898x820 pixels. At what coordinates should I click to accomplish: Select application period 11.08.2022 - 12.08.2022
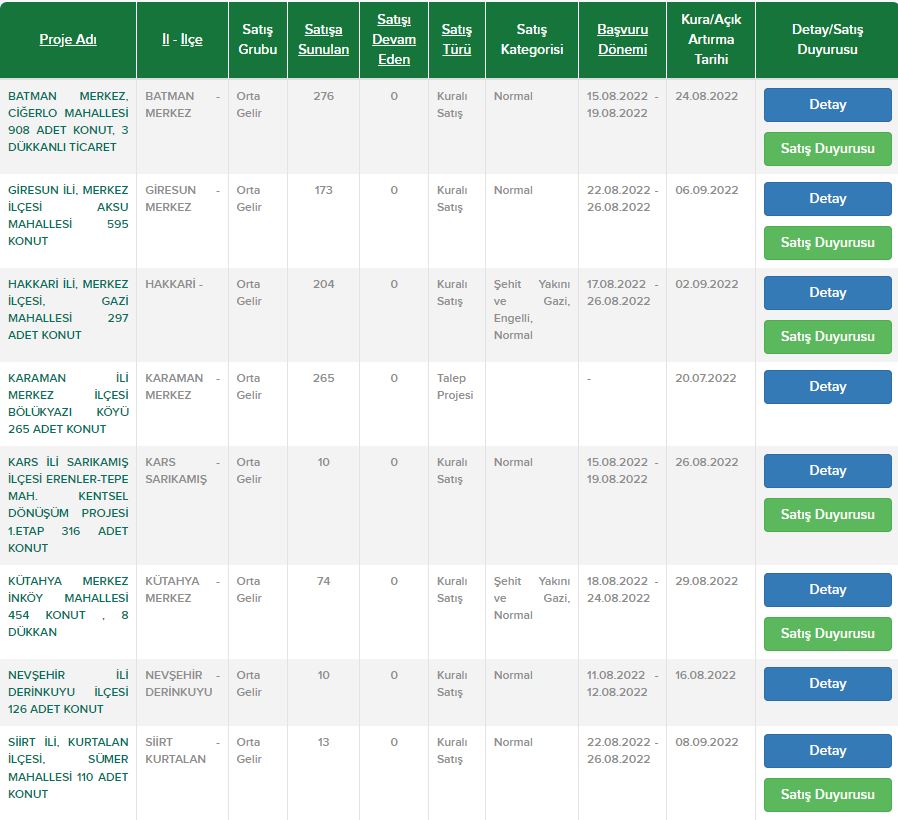pyautogui.click(x=622, y=683)
